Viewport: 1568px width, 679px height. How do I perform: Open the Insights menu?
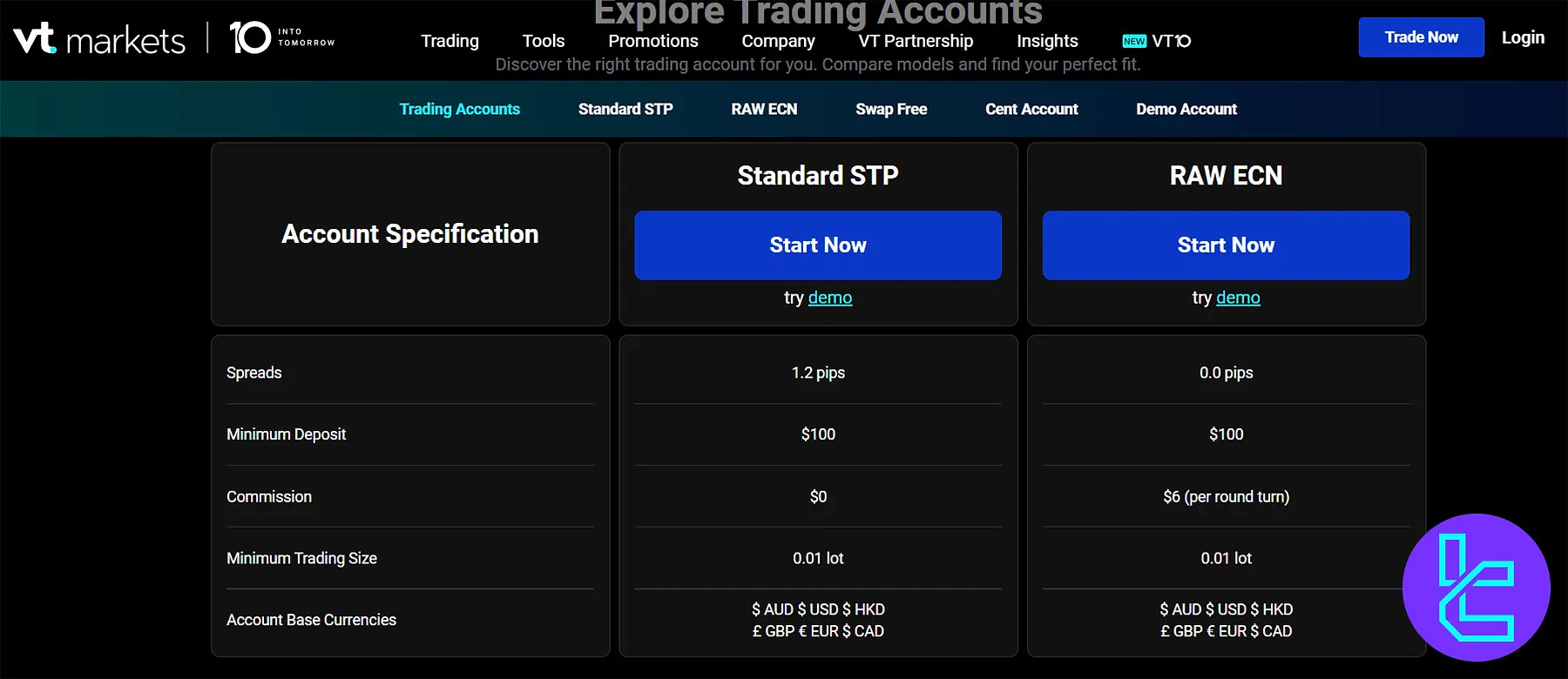click(1047, 41)
